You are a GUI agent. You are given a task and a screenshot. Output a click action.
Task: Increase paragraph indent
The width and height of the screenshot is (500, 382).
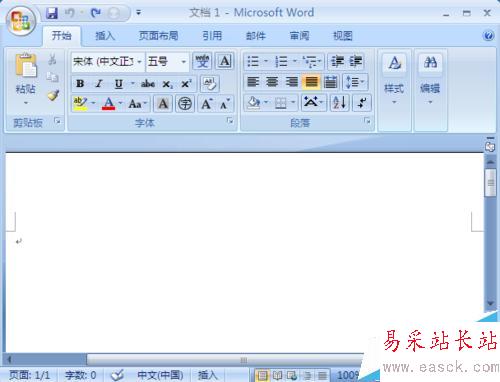click(x=355, y=62)
